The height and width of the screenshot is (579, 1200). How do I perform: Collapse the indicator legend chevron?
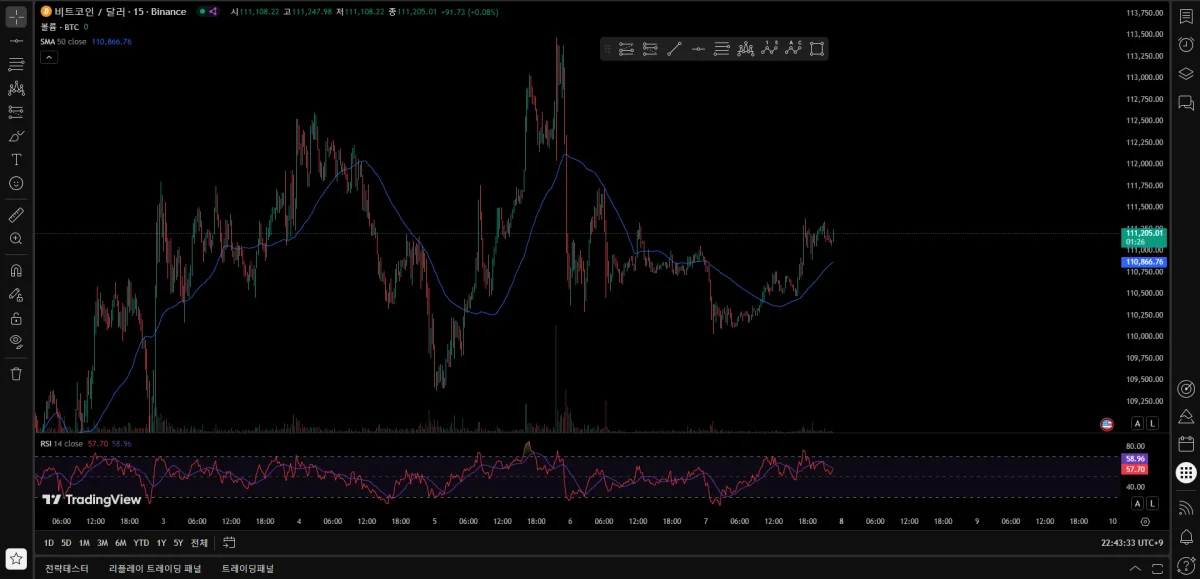[x=49, y=58]
